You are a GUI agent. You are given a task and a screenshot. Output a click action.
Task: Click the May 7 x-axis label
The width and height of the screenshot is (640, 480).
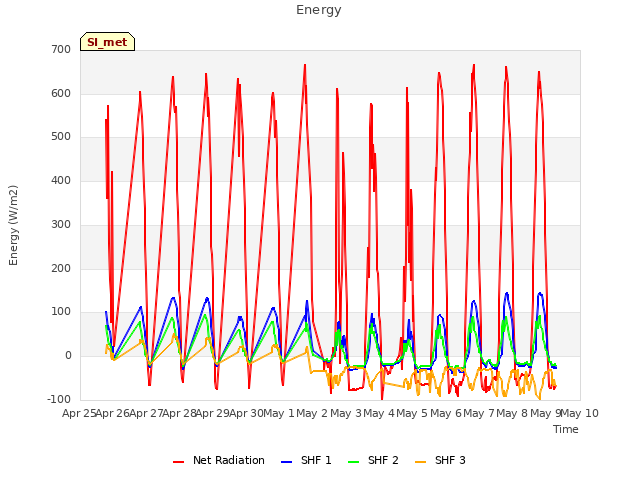point(479,413)
